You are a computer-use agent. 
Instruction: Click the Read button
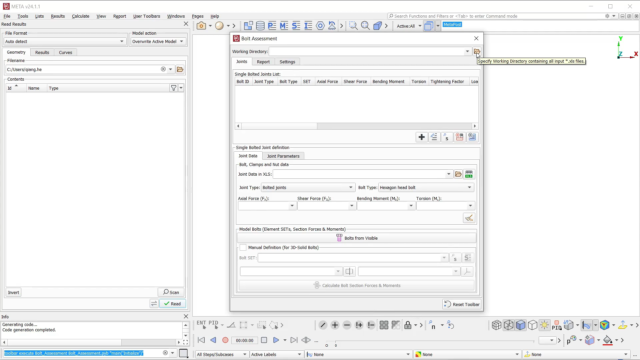click(x=172, y=304)
